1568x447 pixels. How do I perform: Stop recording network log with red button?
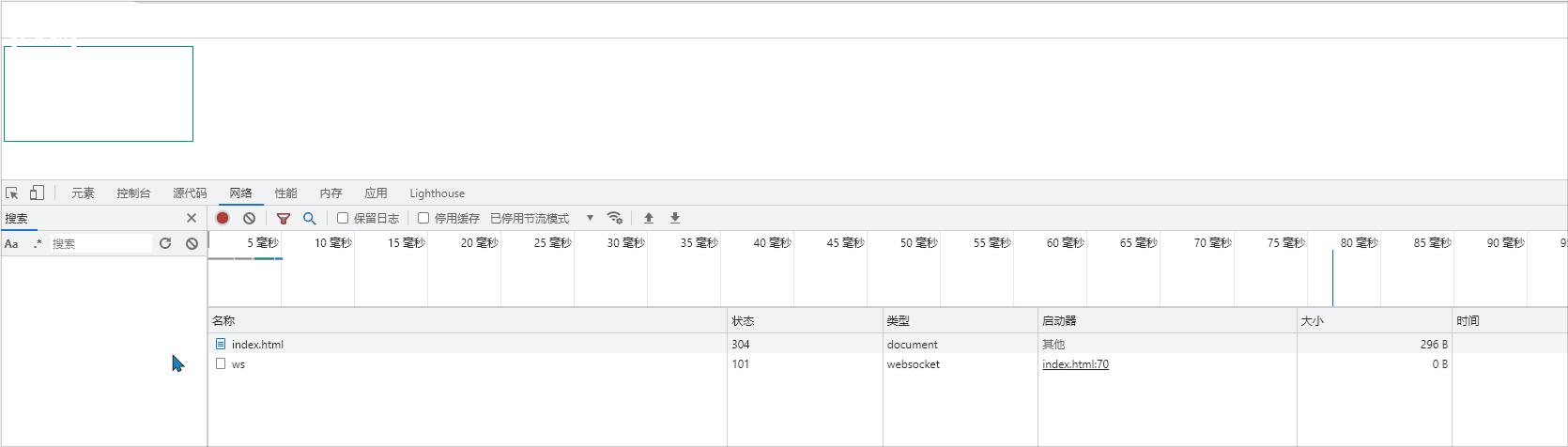click(x=223, y=218)
